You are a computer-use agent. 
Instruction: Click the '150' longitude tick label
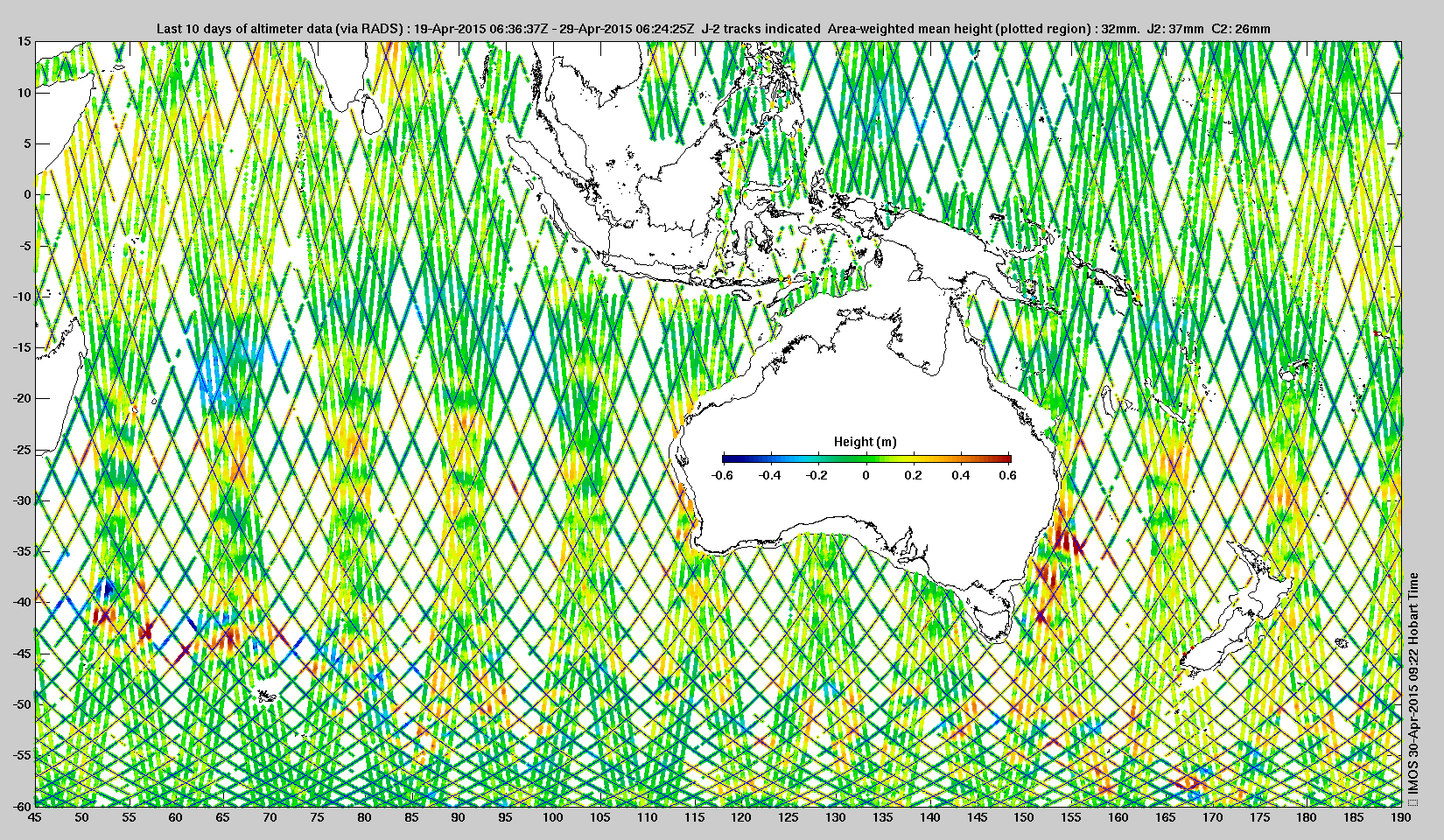(1024, 817)
